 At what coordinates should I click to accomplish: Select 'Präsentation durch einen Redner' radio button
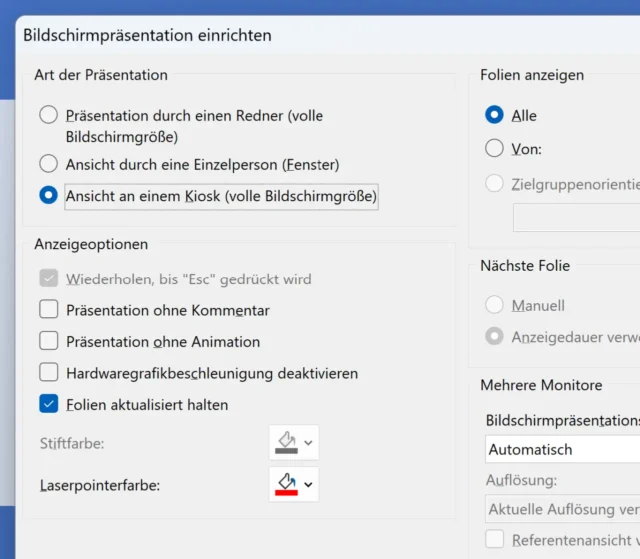coord(48,115)
